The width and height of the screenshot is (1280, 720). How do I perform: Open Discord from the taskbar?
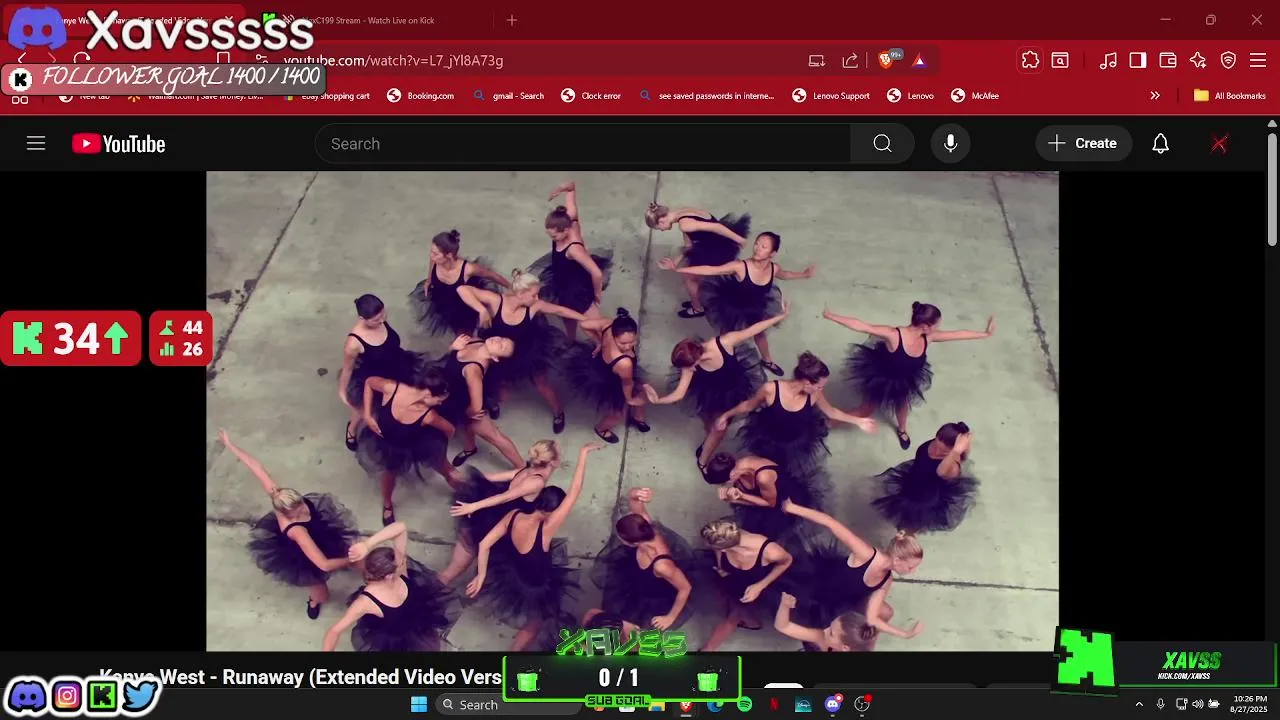[x=832, y=704]
